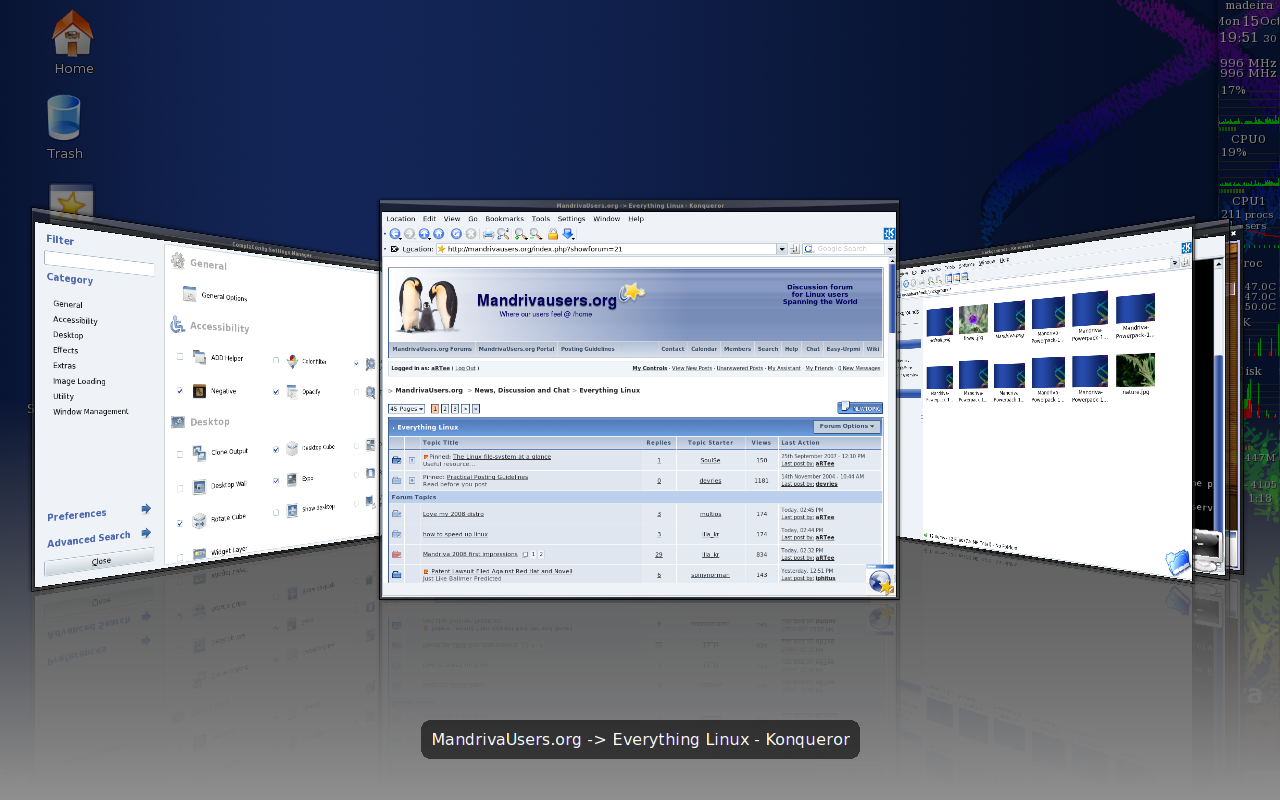1280x800 pixels.
Task: Open the Edit menu in Konqueror
Action: (x=429, y=219)
